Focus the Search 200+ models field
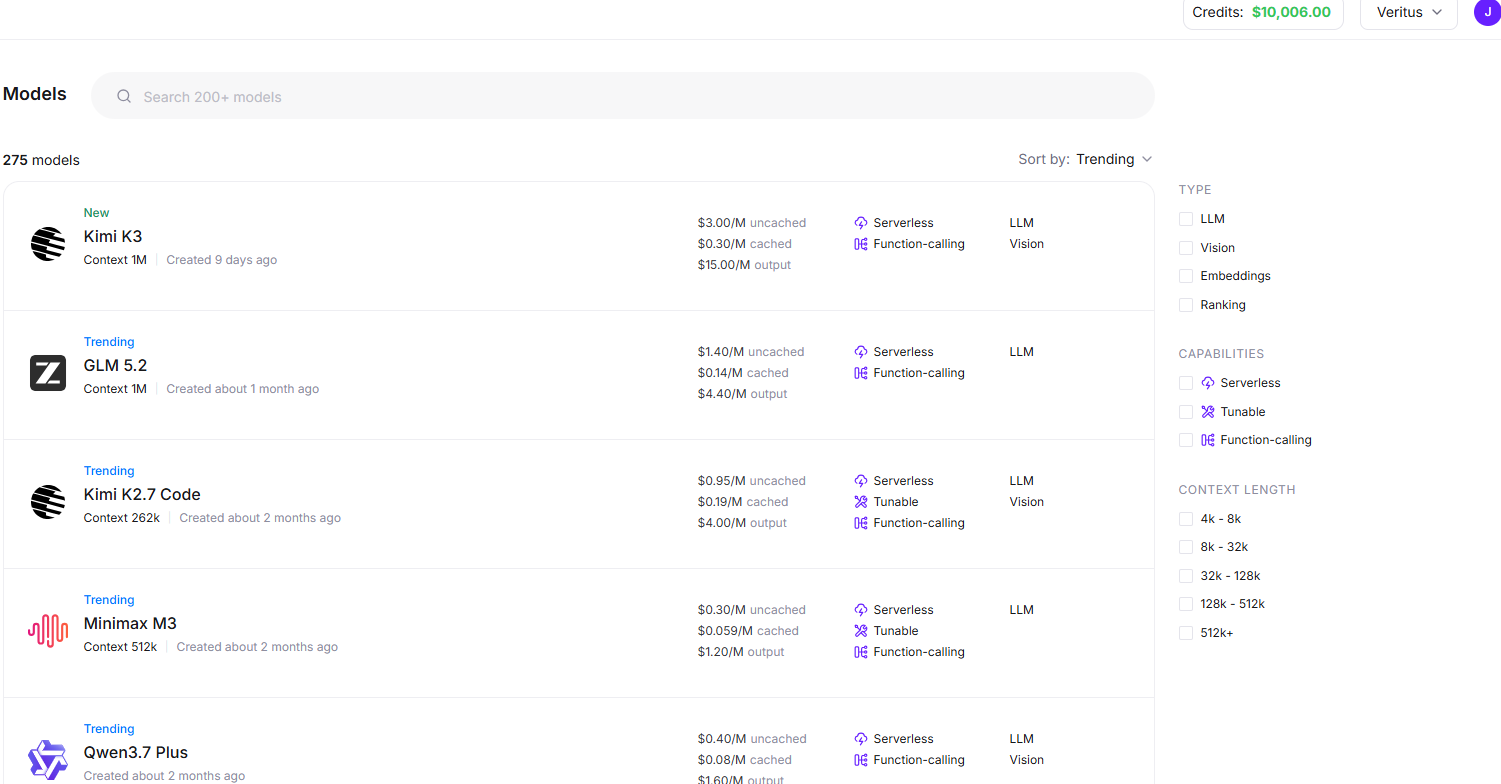 tap(623, 96)
